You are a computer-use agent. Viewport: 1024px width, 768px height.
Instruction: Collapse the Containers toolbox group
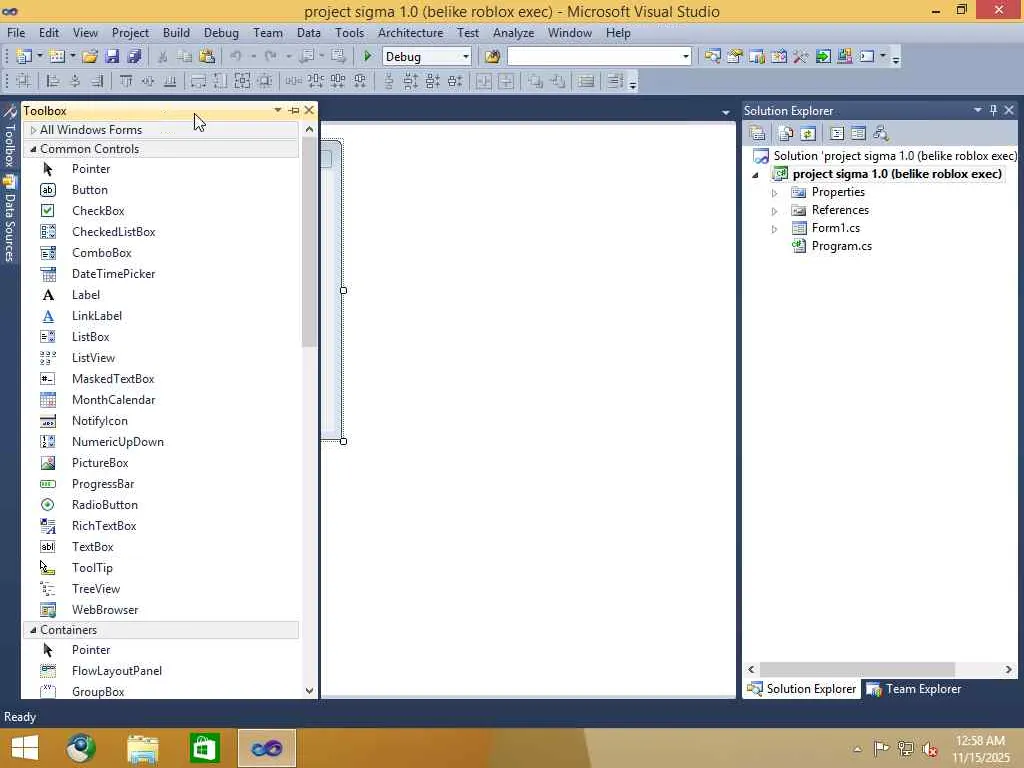pos(33,630)
